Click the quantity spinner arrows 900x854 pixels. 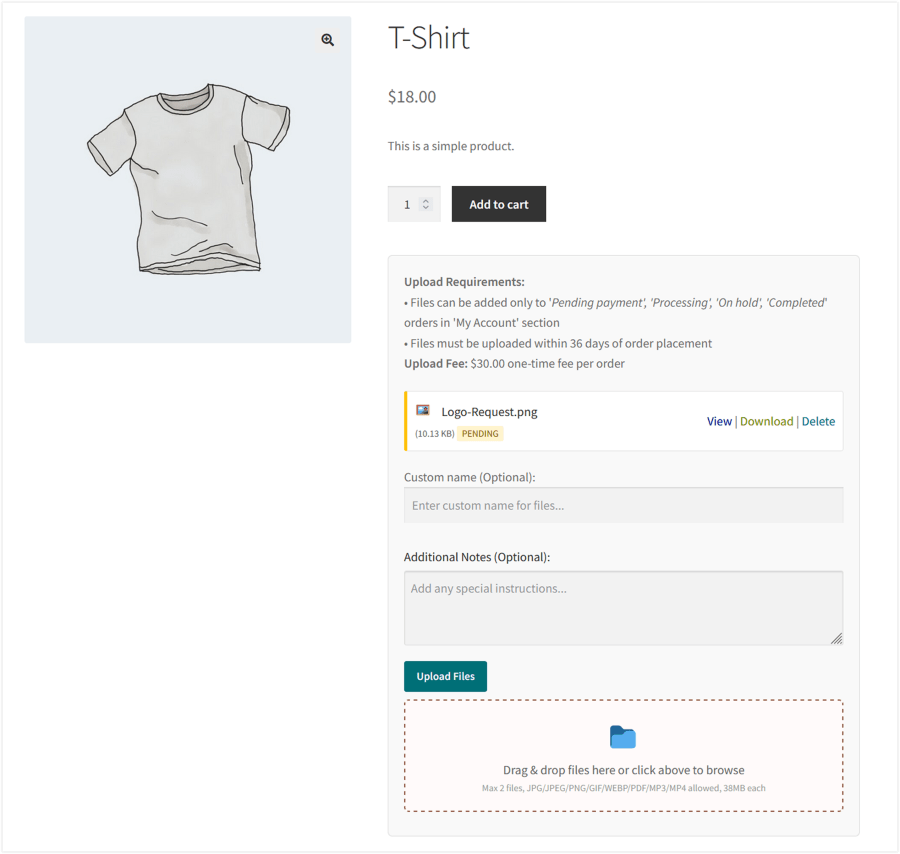tap(426, 204)
